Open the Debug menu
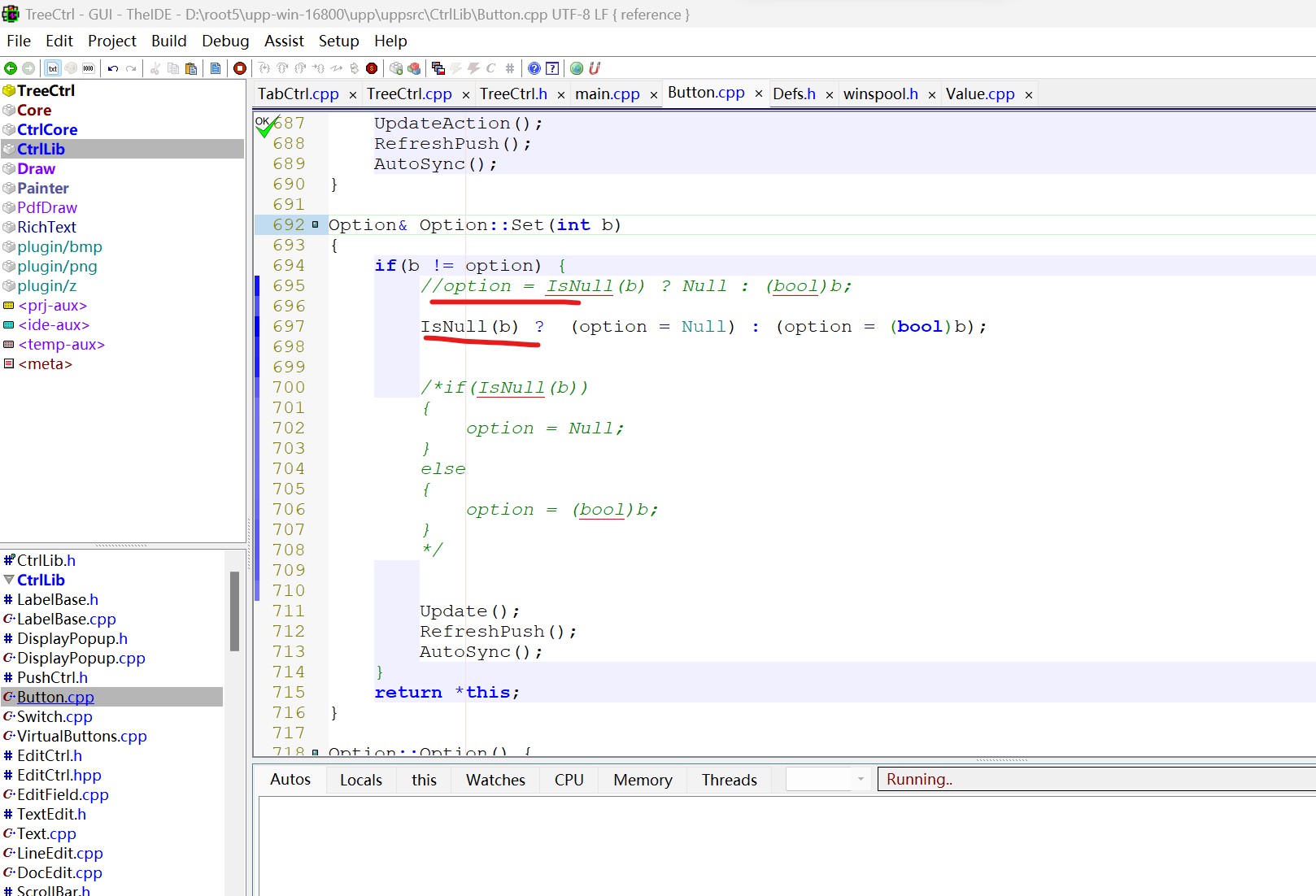The image size is (1316, 896). [x=225, y=41]
